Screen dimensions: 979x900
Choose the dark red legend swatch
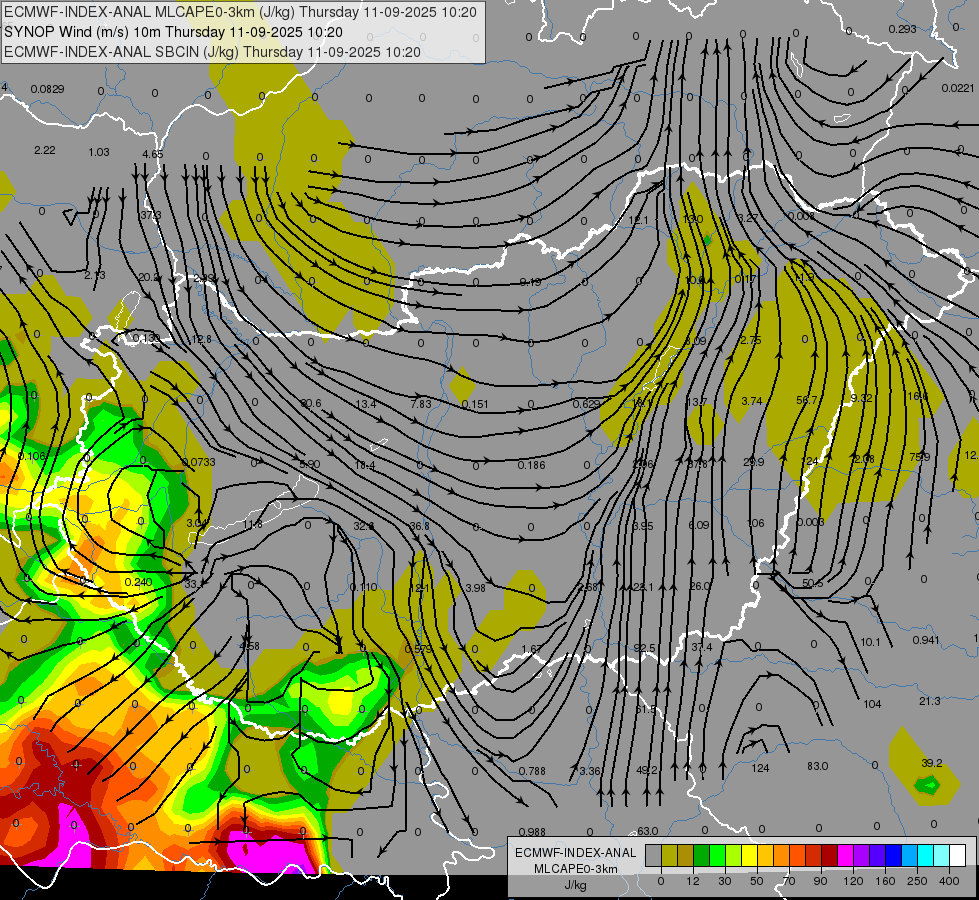[x=830, y=855]
